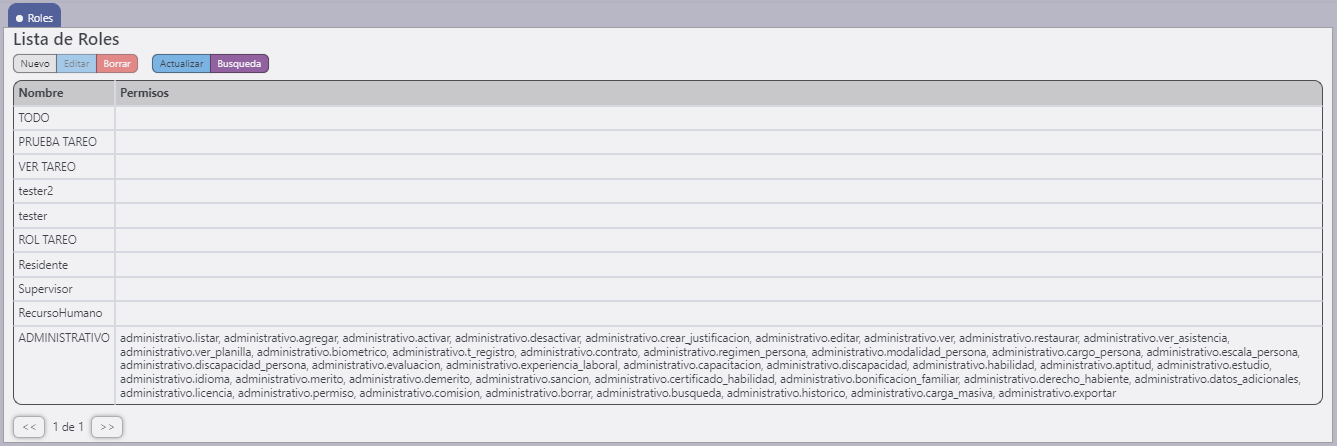Select the tester2 role
The width and height of the screenshot is (1337, 446).
(x=36, y=191)
